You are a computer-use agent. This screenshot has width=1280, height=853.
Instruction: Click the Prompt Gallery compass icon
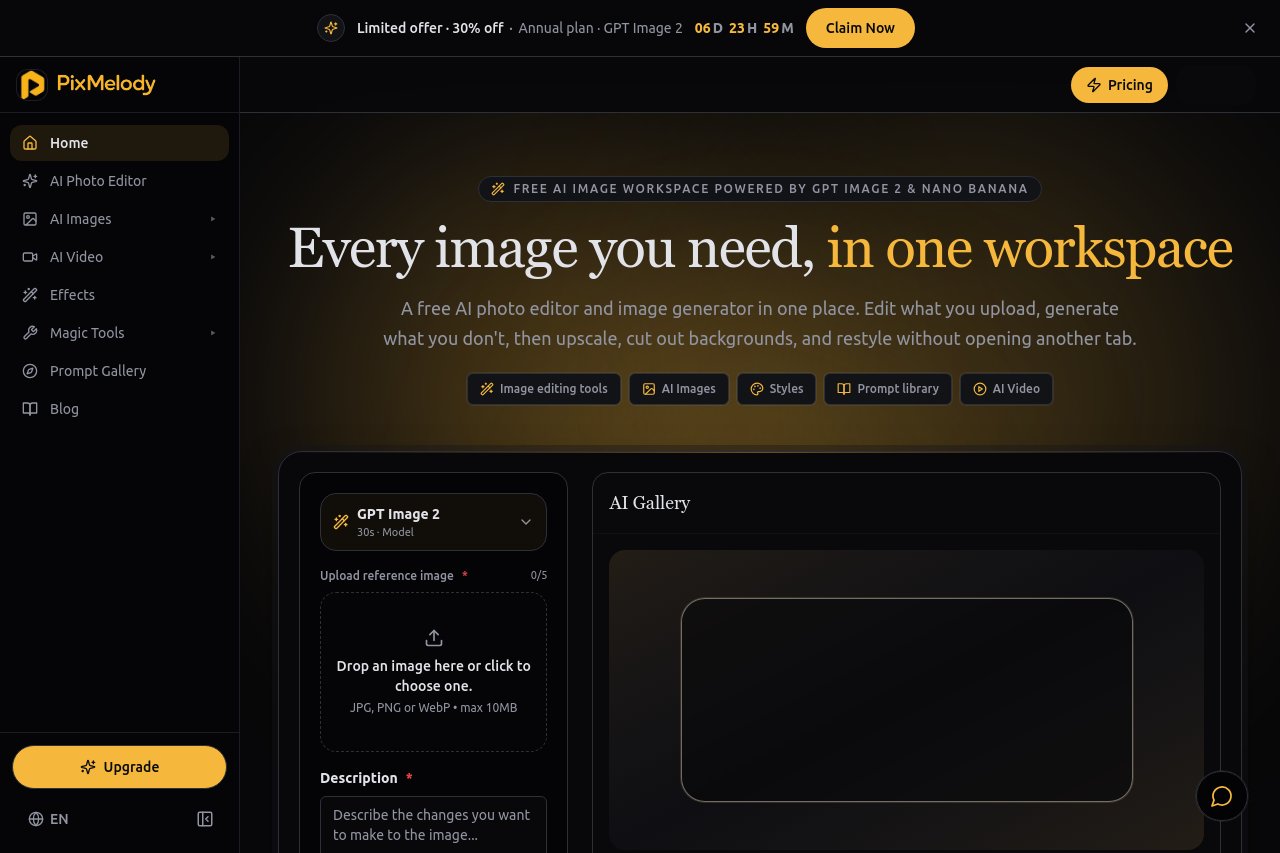[30, 371]
